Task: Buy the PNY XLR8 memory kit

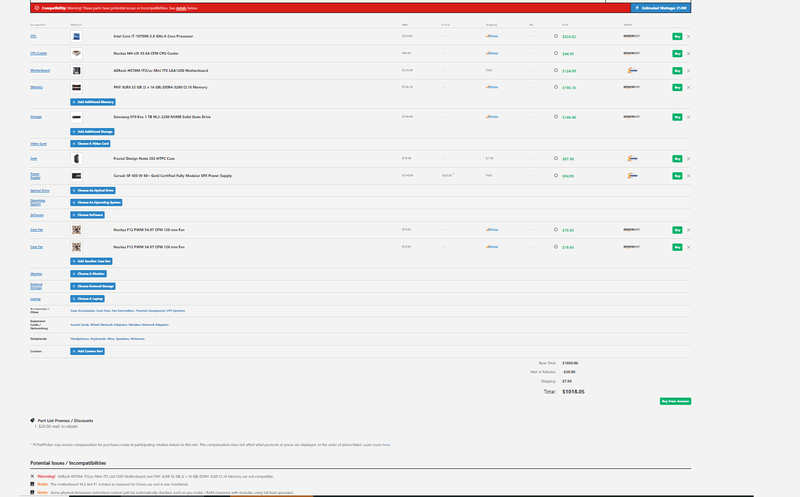Action: (x=677, y=88)
